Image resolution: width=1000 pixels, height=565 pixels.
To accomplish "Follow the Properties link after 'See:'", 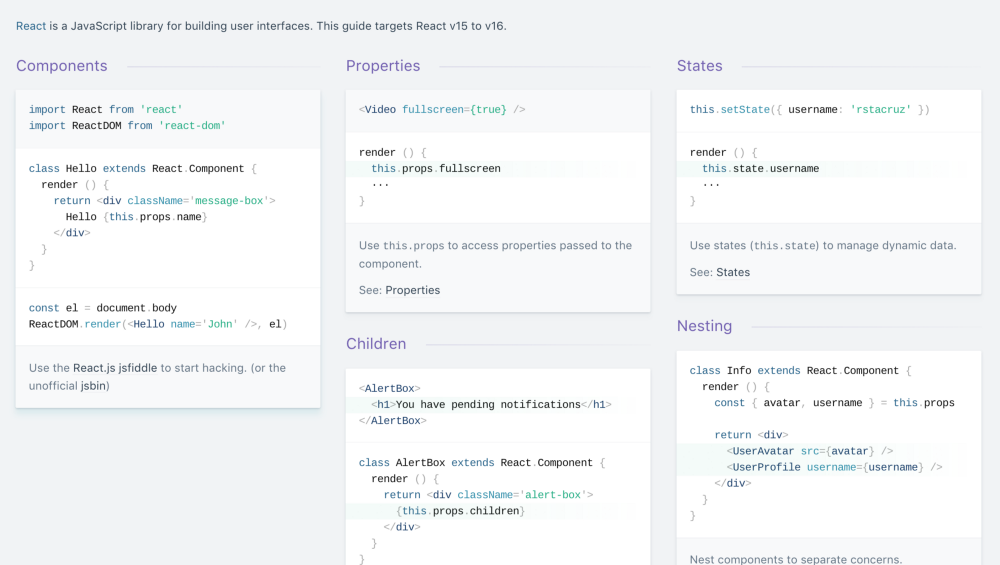I will pos(412,290).
